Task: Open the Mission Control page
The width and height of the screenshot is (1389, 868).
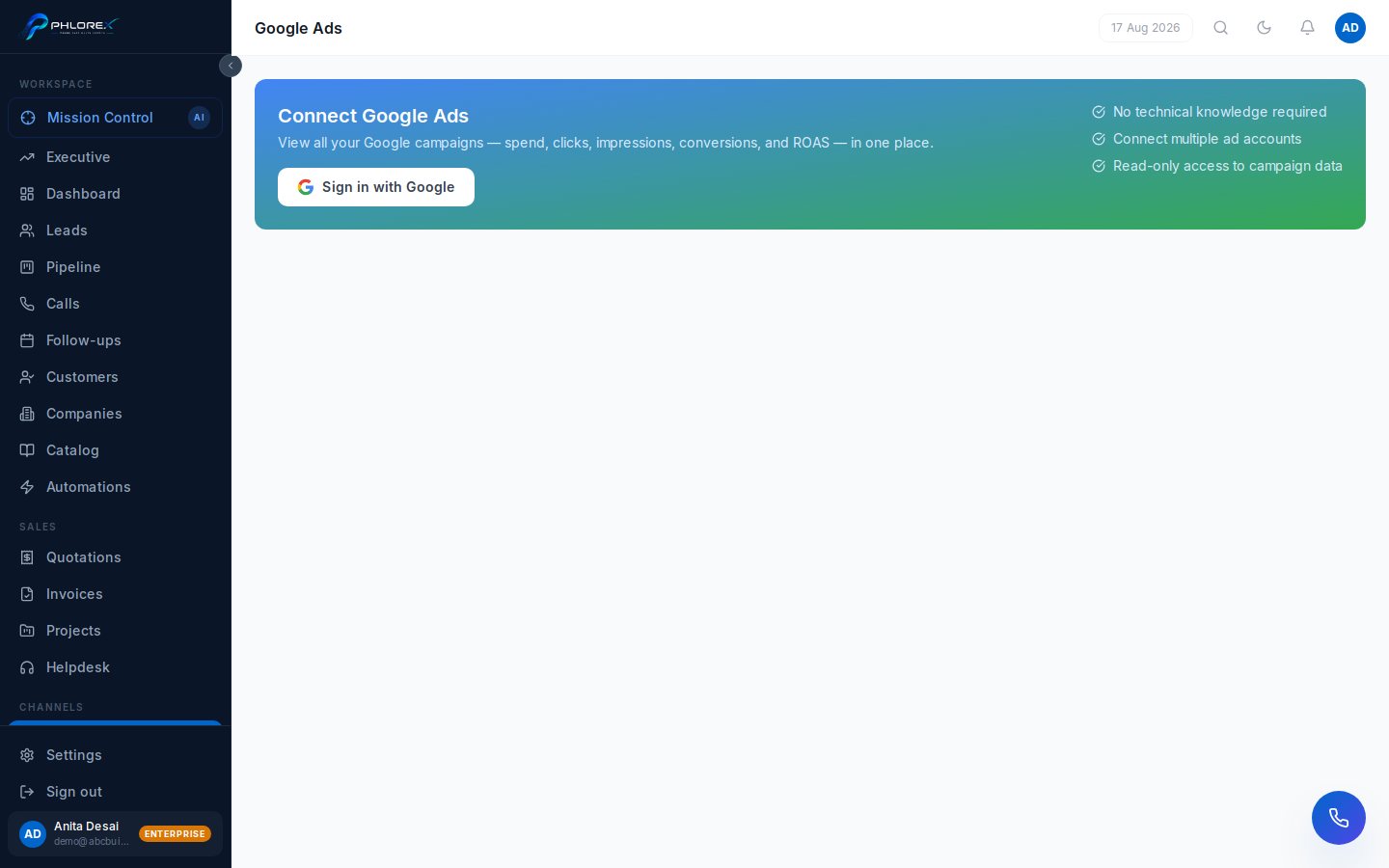Action: [115, 118]
